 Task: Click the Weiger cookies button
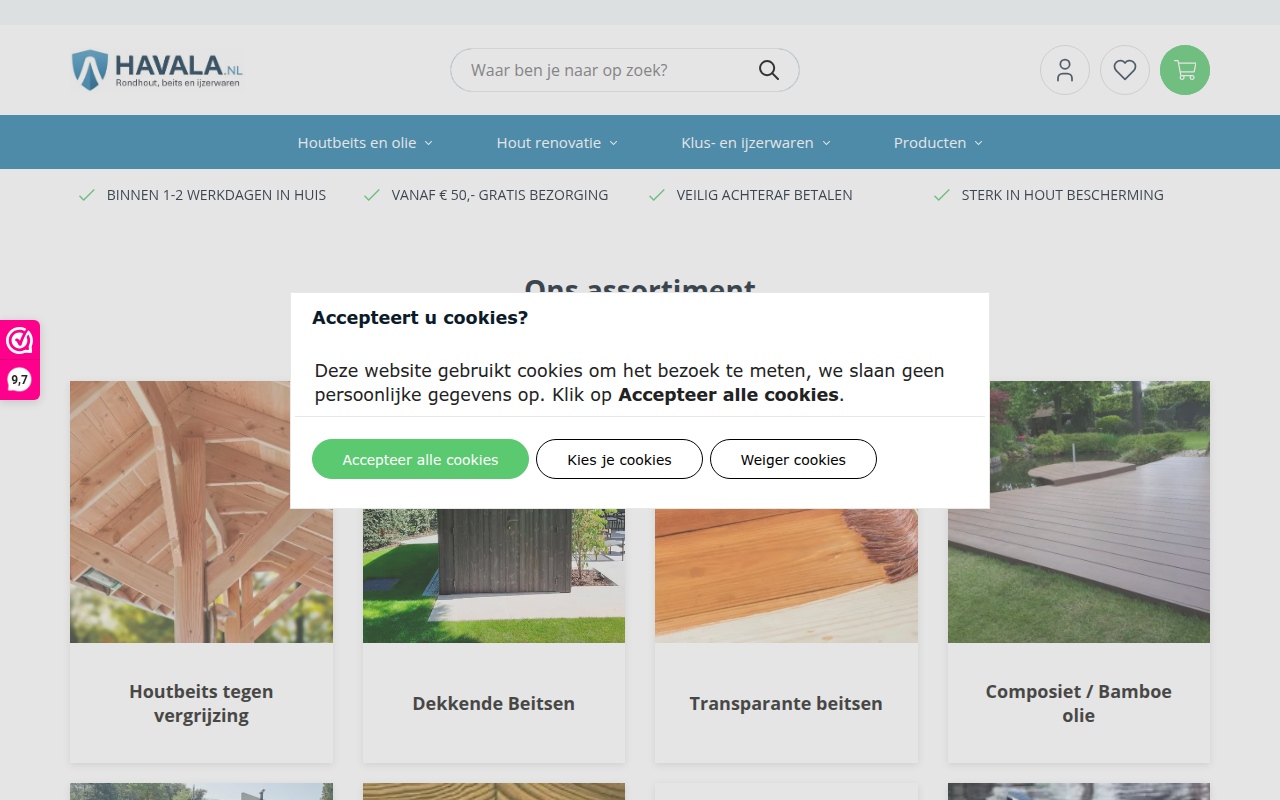(x=793, y=459)
